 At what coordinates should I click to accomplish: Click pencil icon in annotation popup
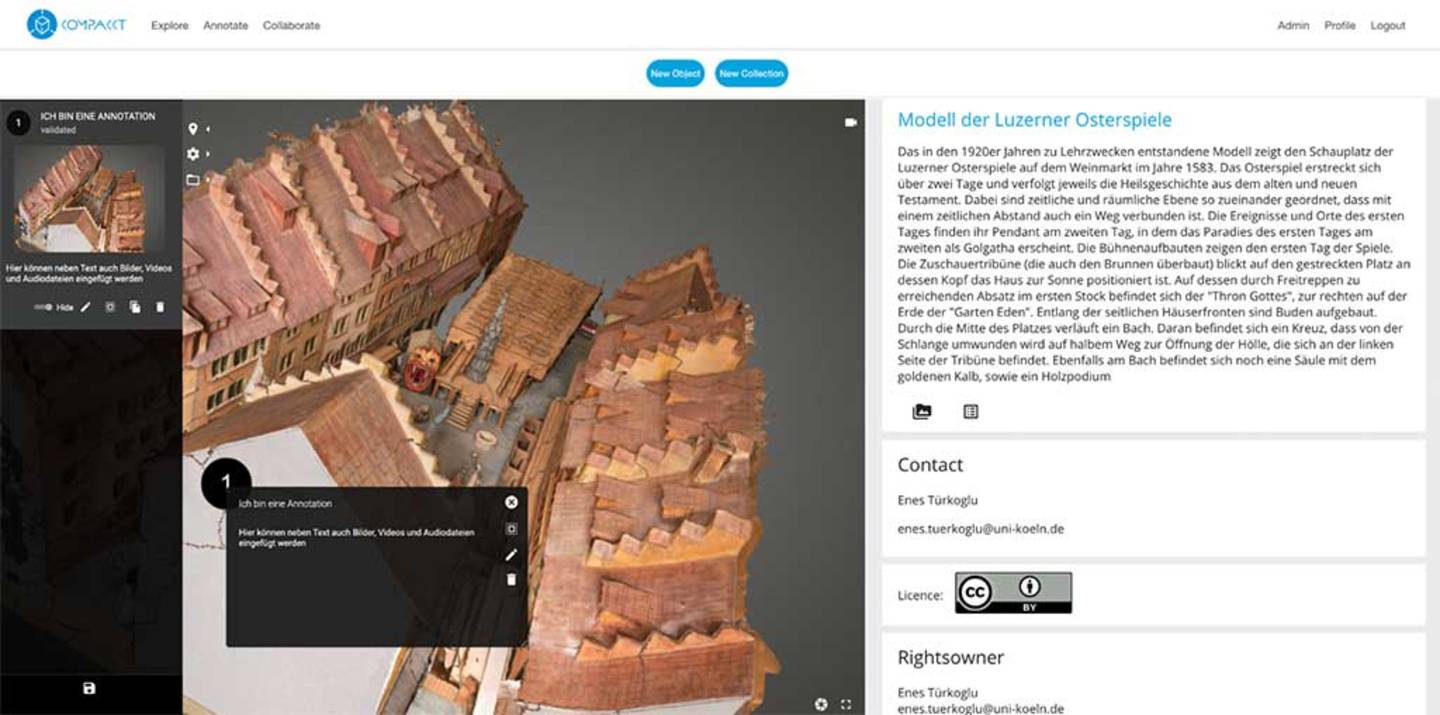pyautogui.click(x=511, y=554)
